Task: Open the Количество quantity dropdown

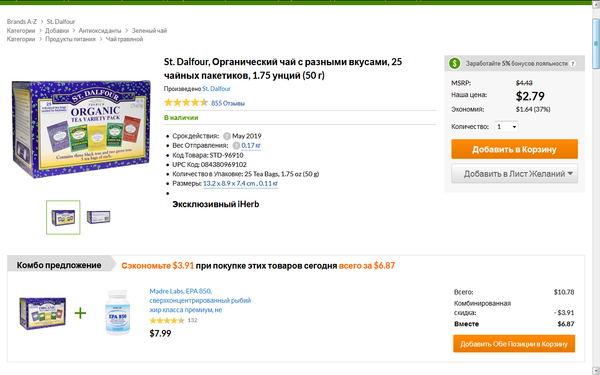Action: (x=506, y=127)
